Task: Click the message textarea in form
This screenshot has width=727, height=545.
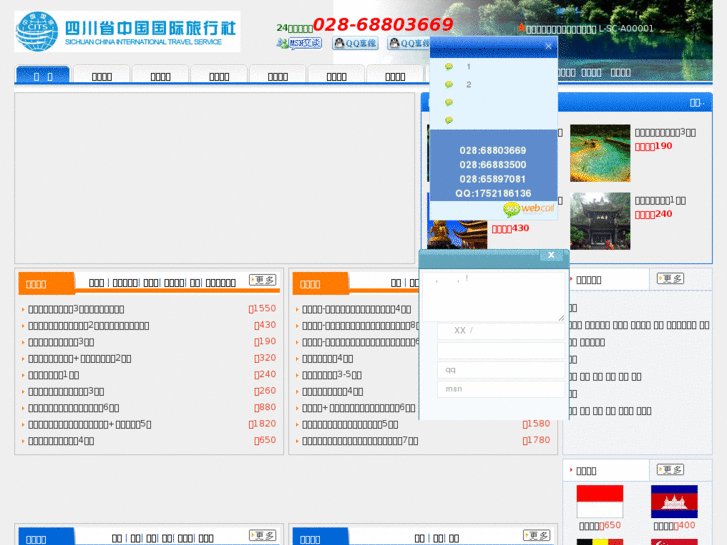Action: 494,297
